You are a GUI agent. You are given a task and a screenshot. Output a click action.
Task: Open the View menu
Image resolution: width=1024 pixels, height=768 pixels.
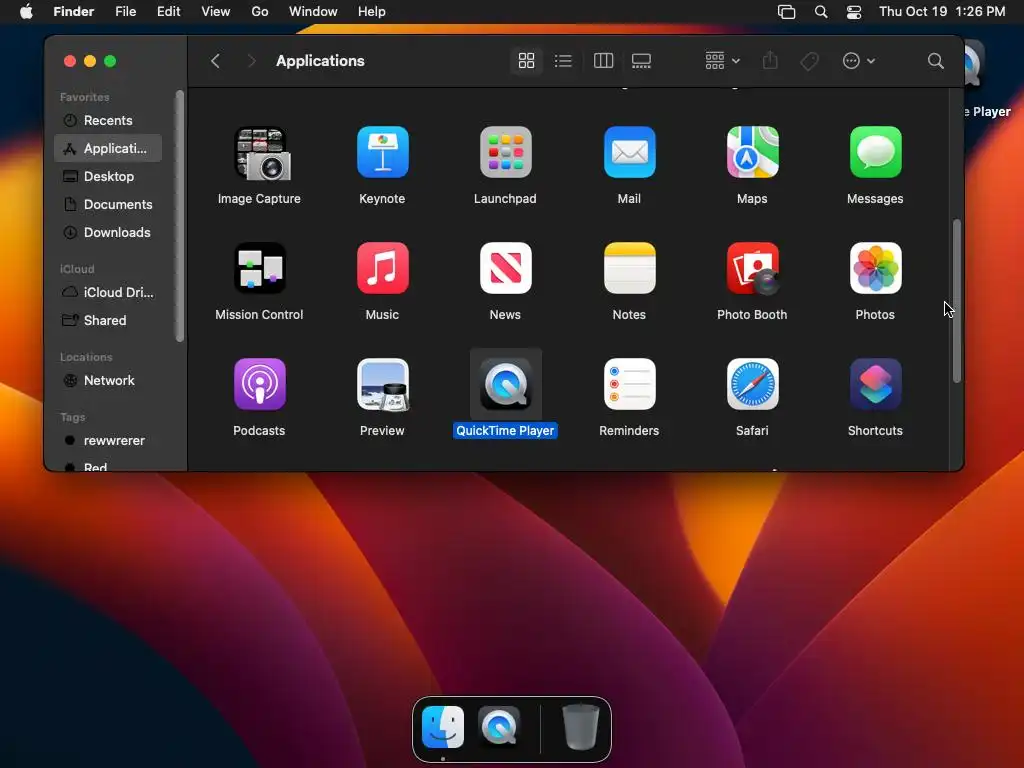[x=216, y=12]
